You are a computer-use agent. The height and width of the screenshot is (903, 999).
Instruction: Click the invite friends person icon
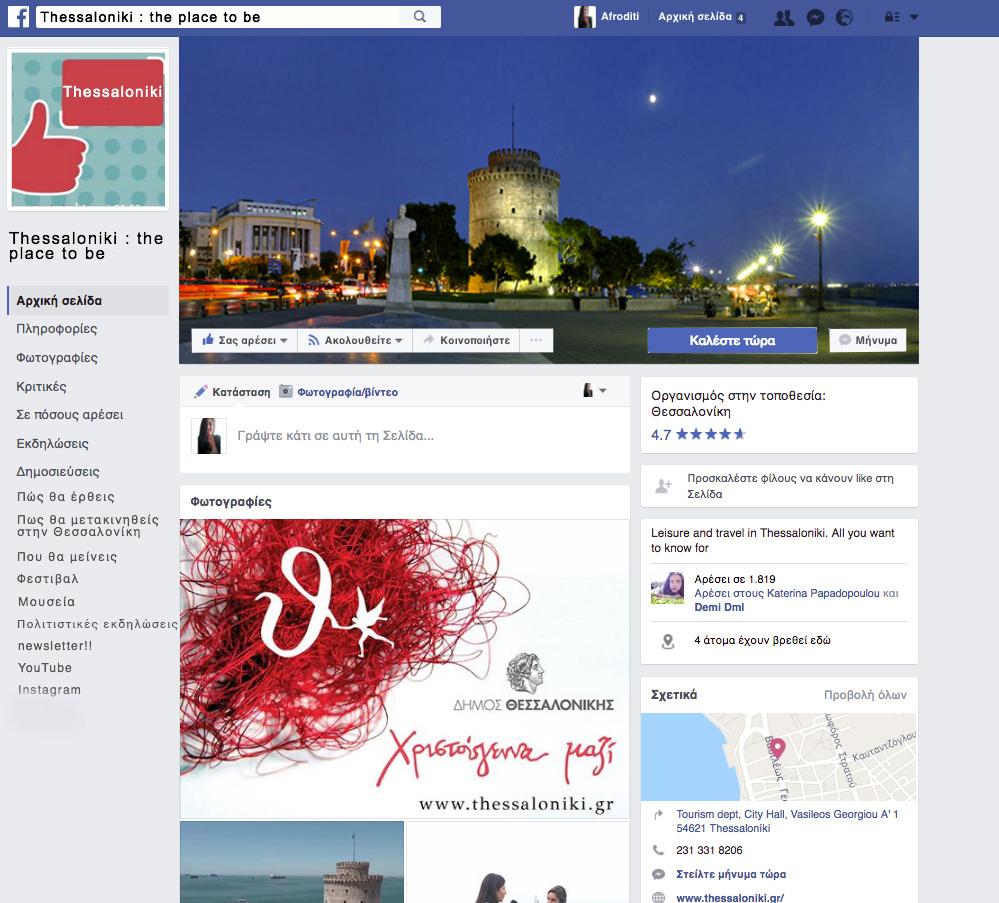663,486
